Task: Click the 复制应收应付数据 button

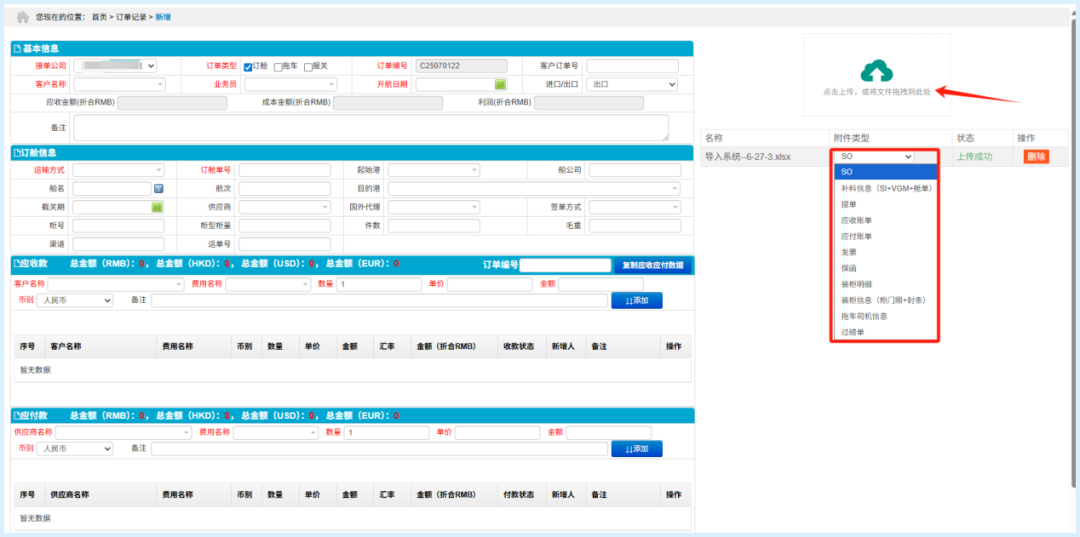Action: 652,265
